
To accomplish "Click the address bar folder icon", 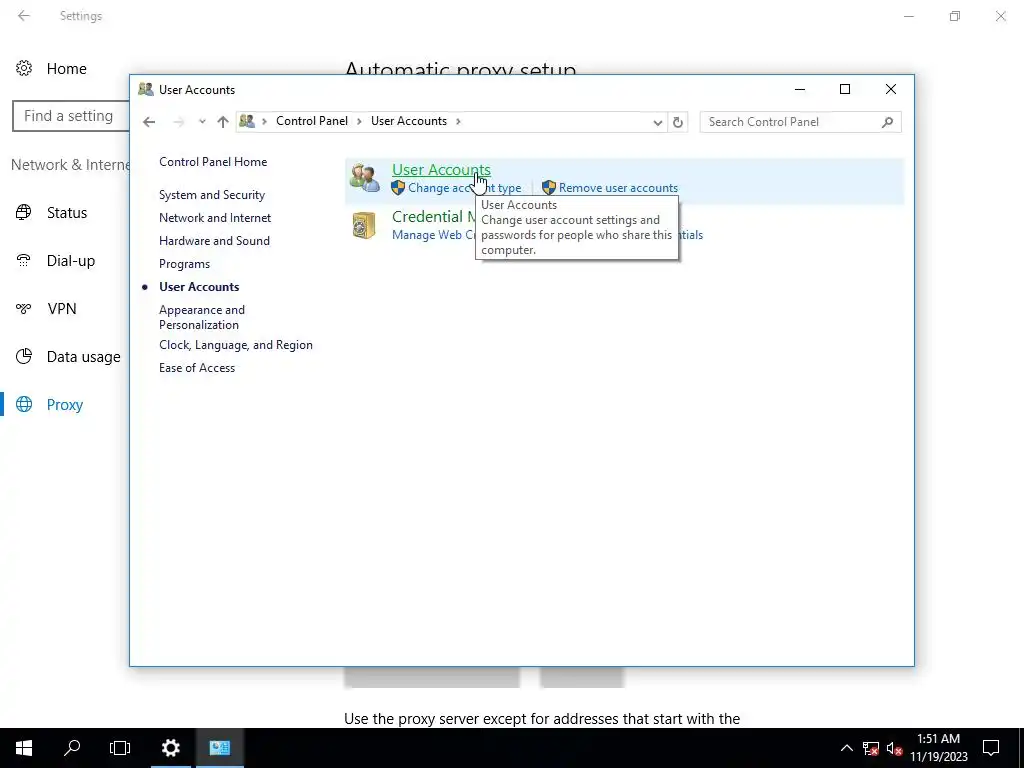I will tap(247, 121).
